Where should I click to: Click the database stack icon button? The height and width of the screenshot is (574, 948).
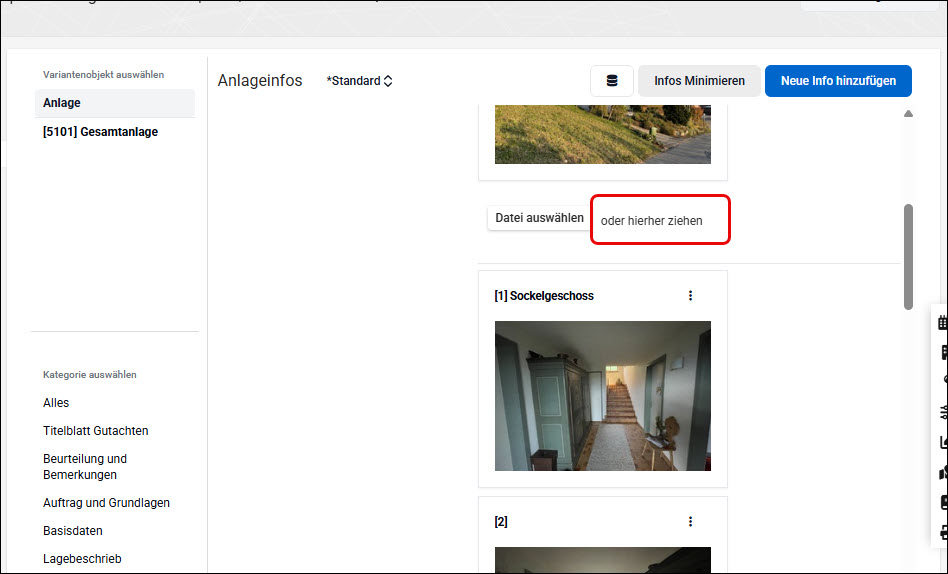(x=611, y=81)
